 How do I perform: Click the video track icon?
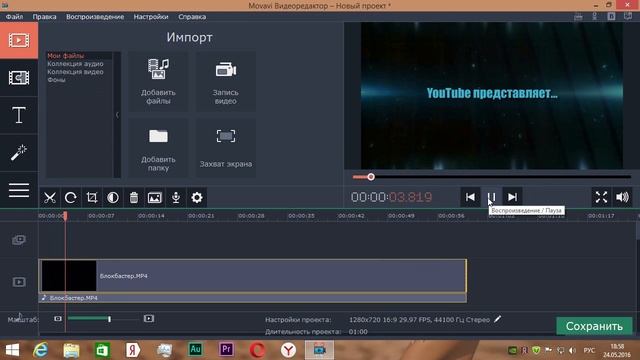pyautogui.click(x=19, y=282)
